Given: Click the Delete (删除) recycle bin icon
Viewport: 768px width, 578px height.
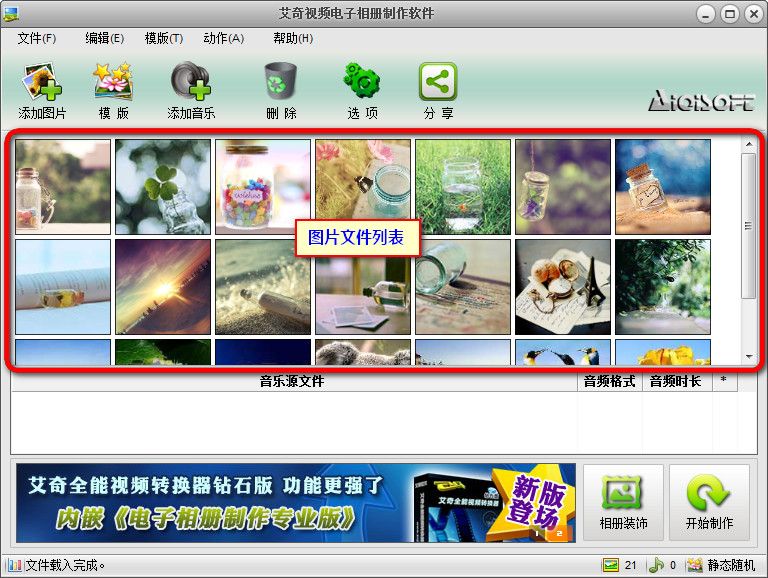Looking at the screenshot, I should (281, 81).
